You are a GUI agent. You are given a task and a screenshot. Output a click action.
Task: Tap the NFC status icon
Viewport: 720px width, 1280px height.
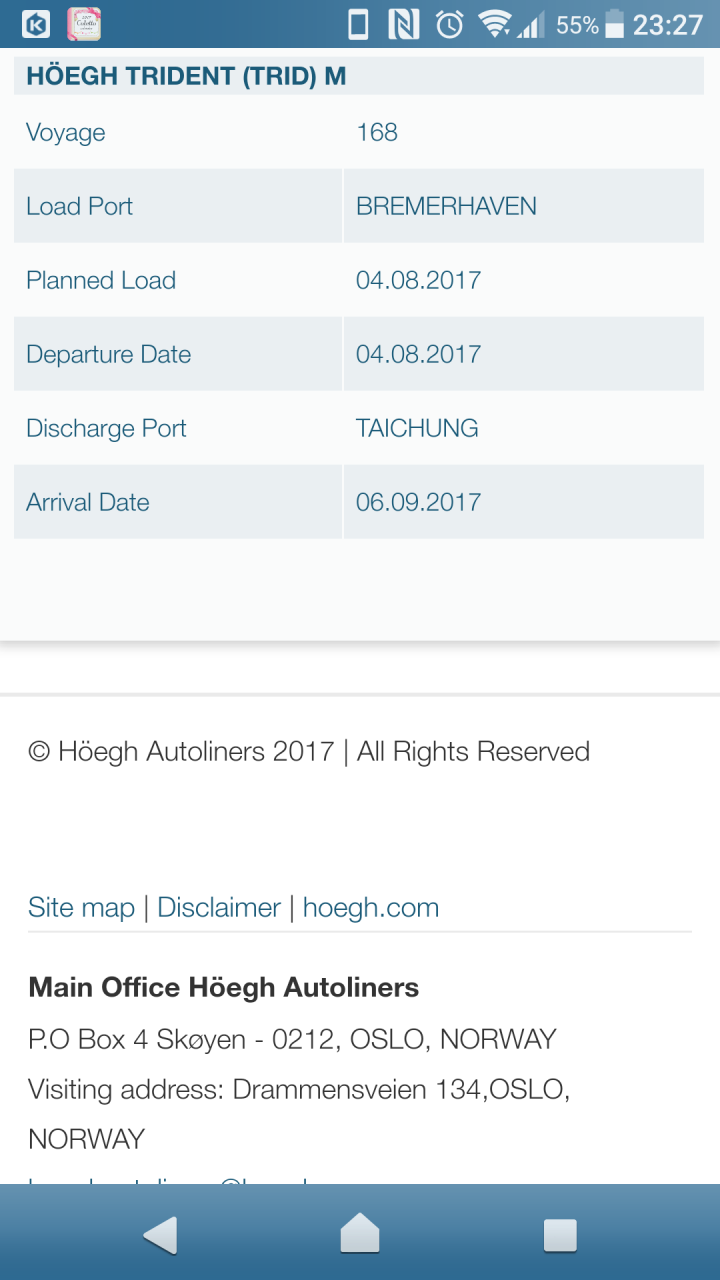click(x=404, y=24)
